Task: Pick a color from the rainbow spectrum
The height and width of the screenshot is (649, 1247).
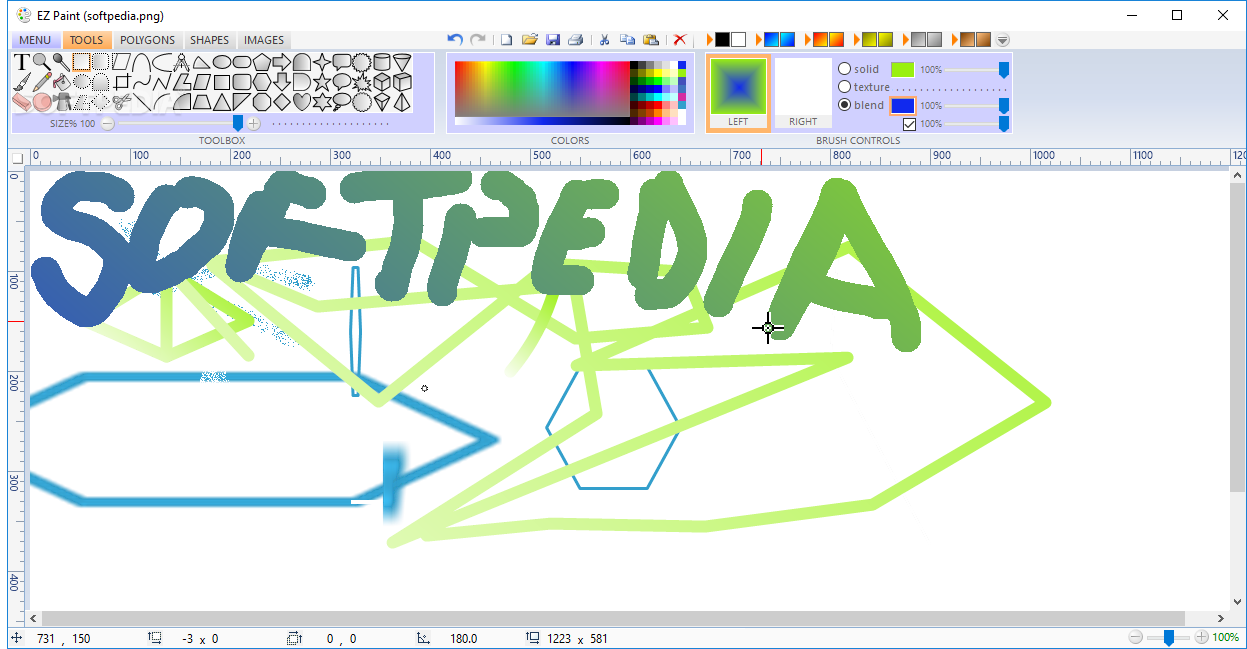Action: [542, 89]
